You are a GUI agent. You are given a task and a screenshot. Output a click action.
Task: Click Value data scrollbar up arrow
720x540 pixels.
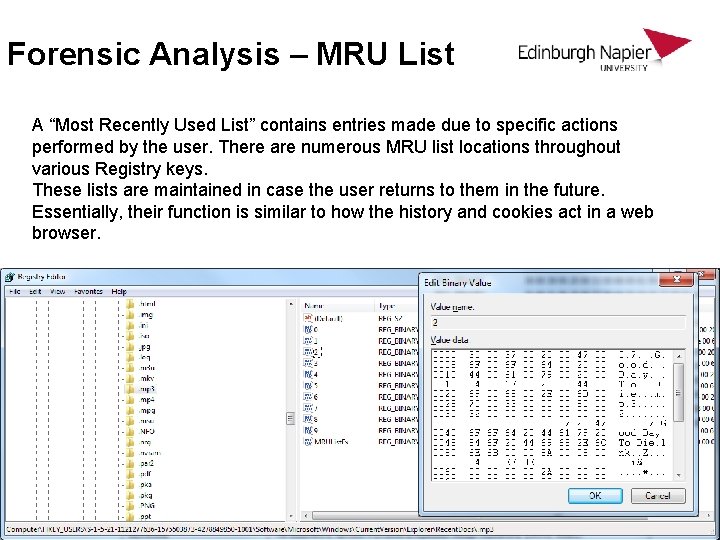tap(679, 356)
